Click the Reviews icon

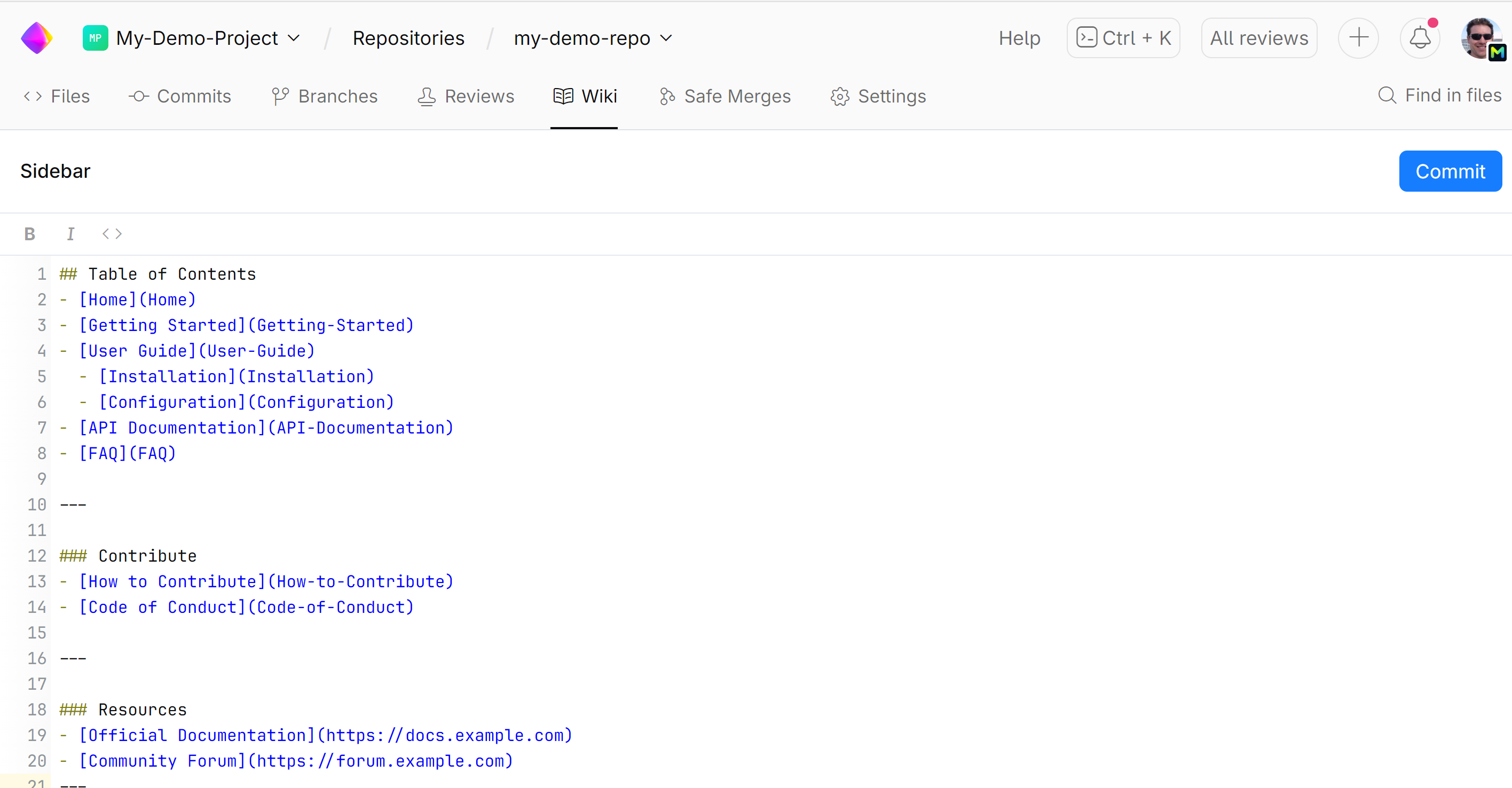[x=427, y=96]
